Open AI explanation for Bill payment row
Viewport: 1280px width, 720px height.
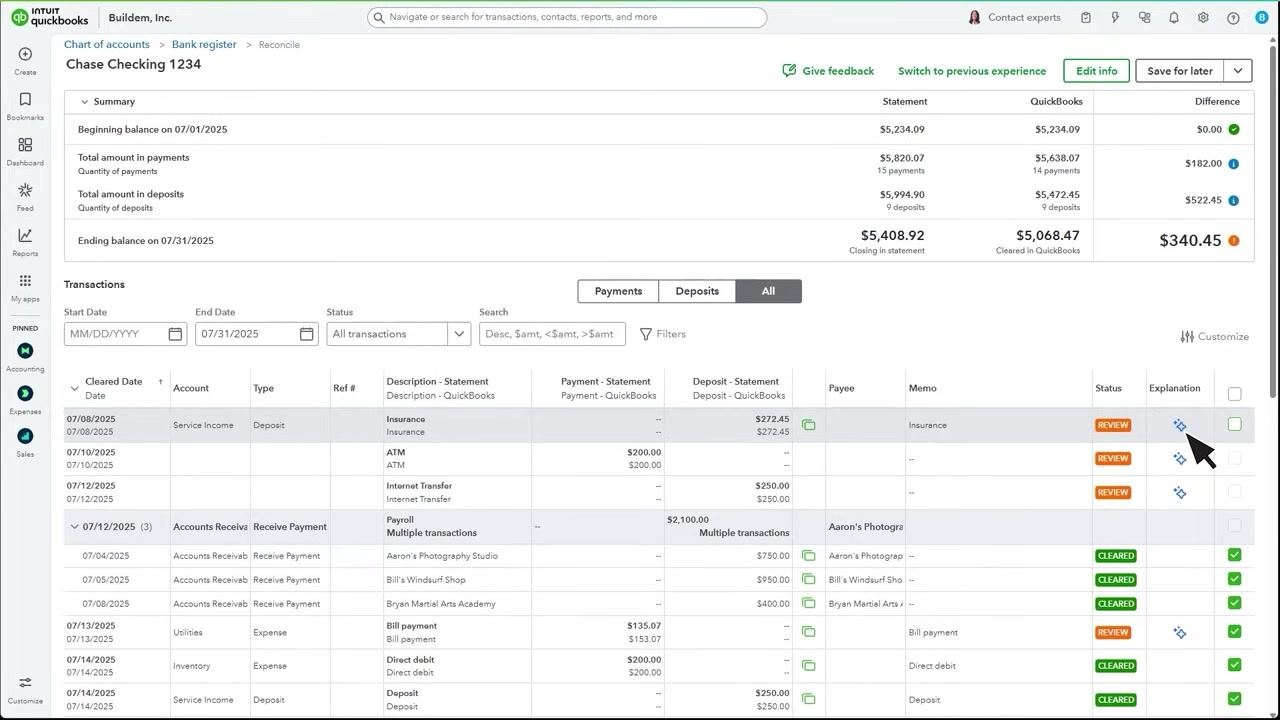point(1180,633)
